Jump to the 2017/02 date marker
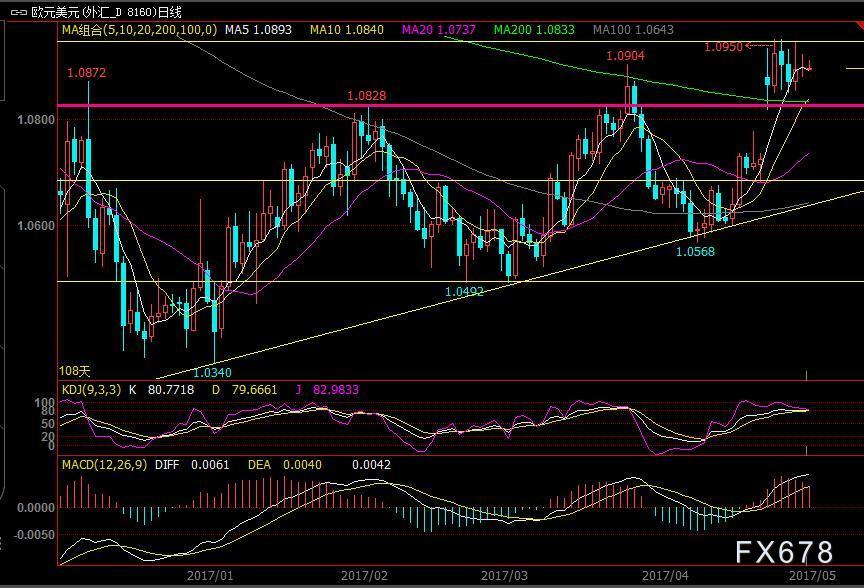Viewport: 864px width, 588px height. point(364,576)
